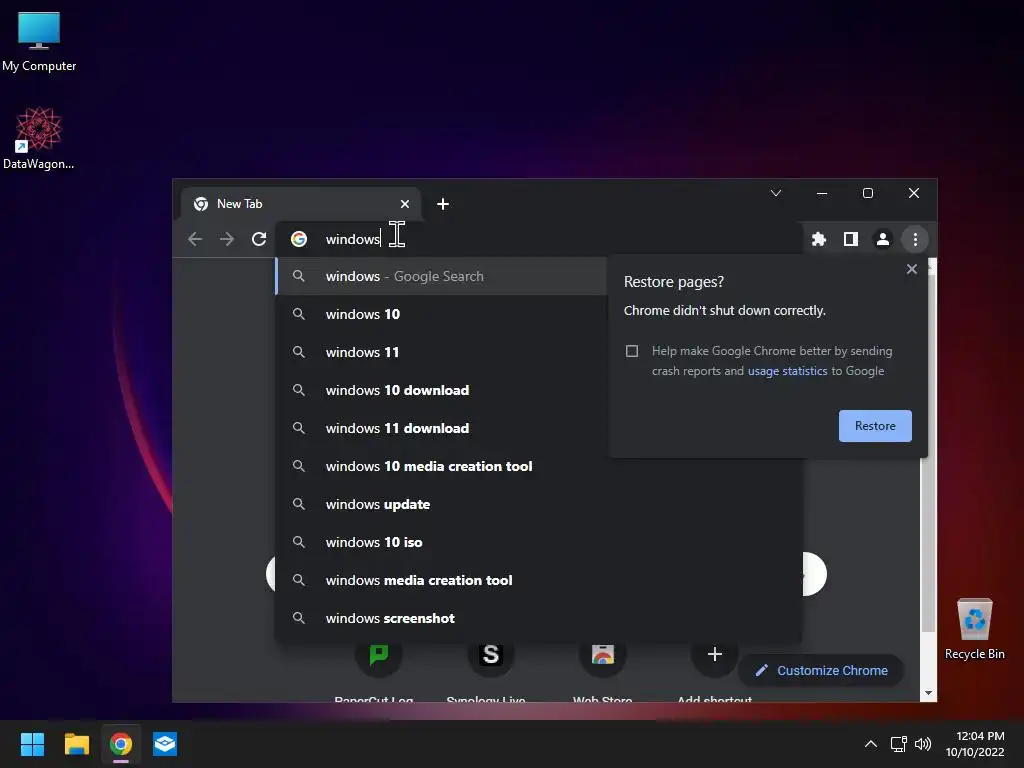Click into the address bar text field

[539, 239]
